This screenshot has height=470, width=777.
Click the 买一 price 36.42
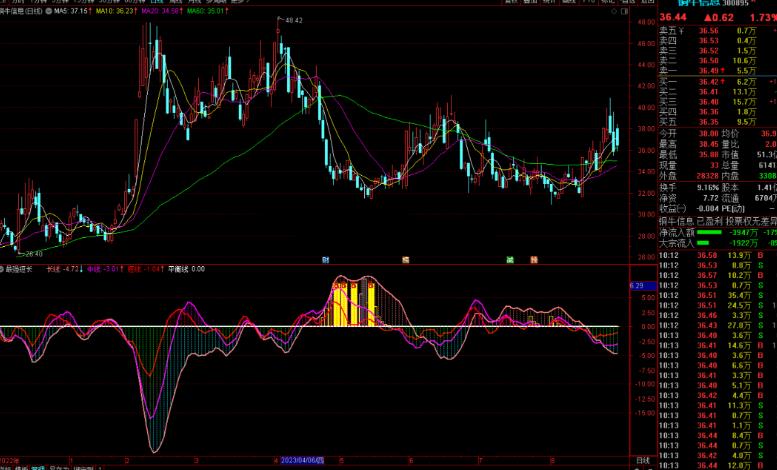709,82
